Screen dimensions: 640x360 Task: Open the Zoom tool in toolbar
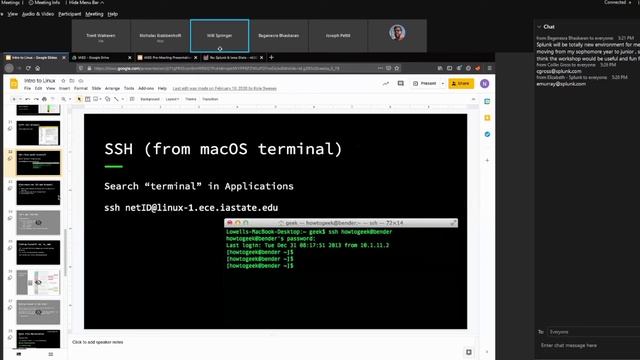click(x=64, y=99)
